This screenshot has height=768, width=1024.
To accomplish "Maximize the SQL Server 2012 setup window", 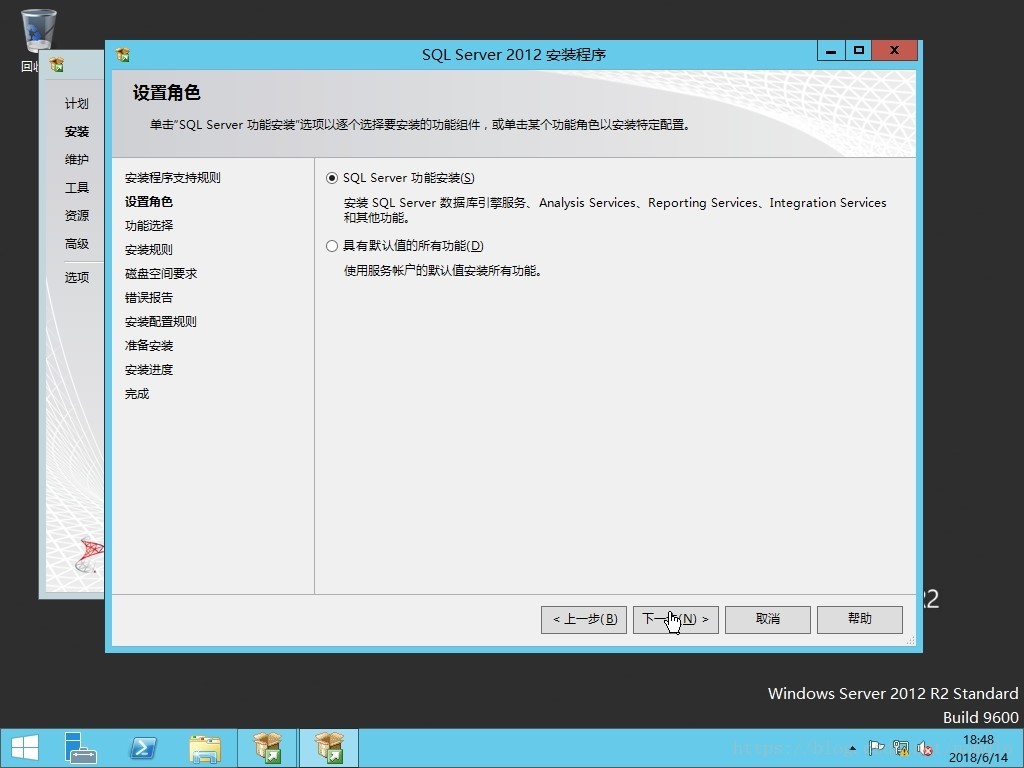I will tap(858, 50).
